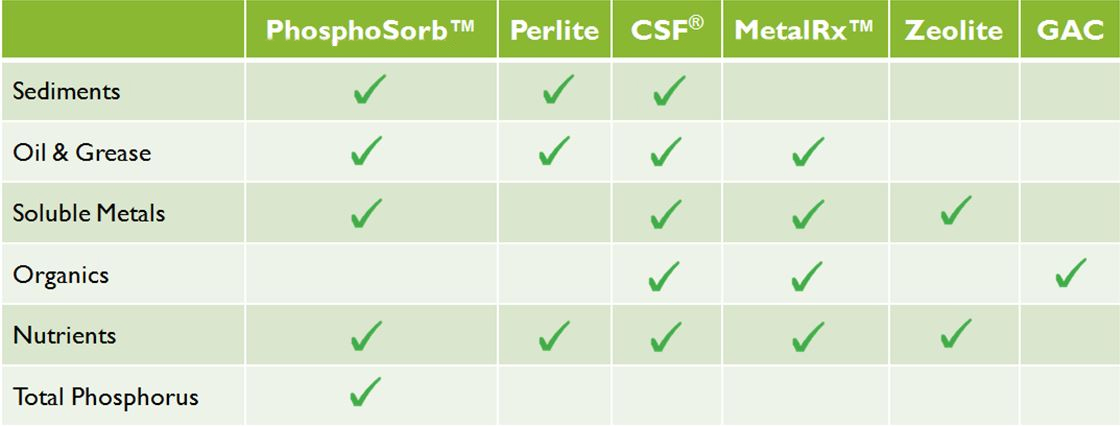1120x427 pixels.
Task: Select the Zeolite column header
Action: (954, 30)
